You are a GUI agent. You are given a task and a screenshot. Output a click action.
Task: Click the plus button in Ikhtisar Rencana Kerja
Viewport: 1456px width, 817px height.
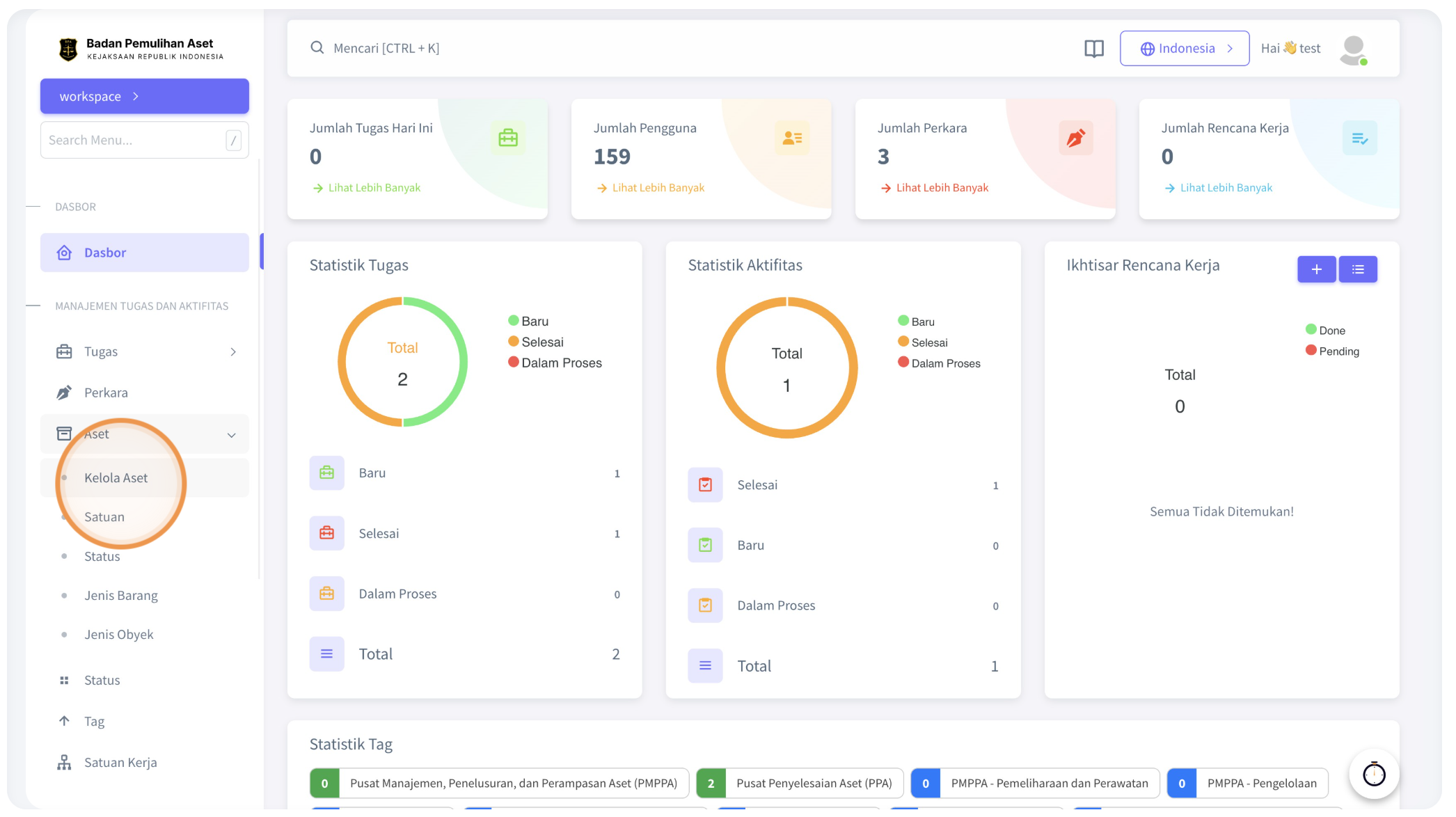pyautogui.click(x=1316, y=269)
